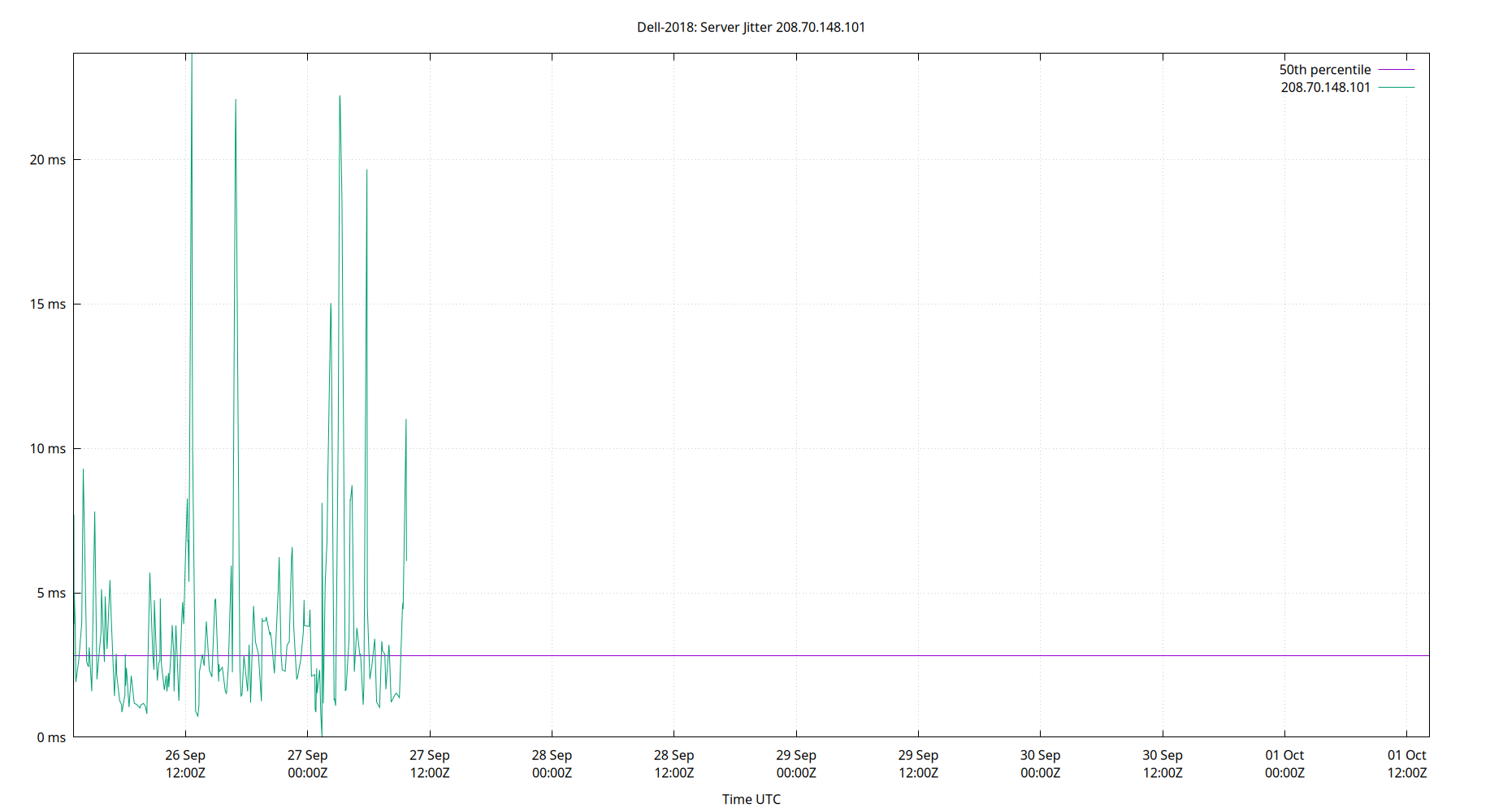Viewport: 1503px width, 812px height.
Task: Click the '01 Oct 00:00Z' x-axis label
Action: pyautogui.click(x=1284, y=764)
